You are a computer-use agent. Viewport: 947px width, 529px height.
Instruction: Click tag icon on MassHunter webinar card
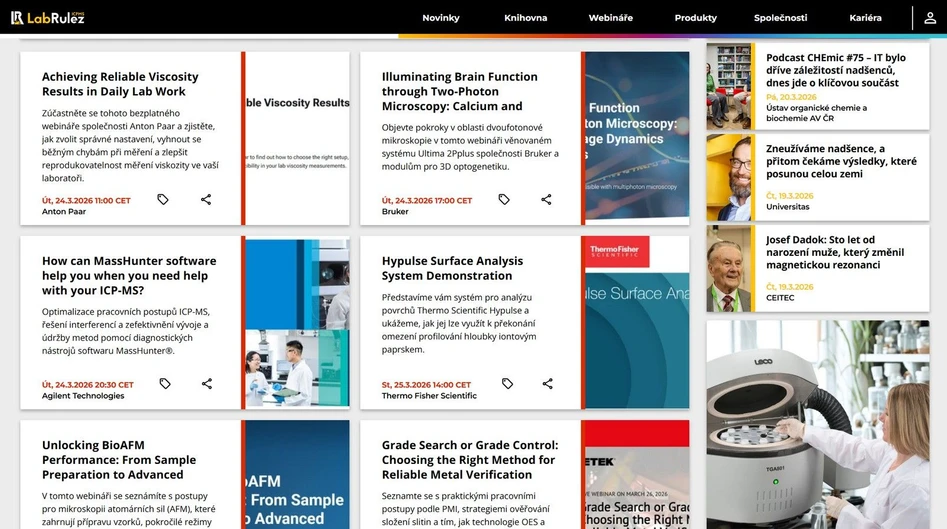click(x=165, y=384)
